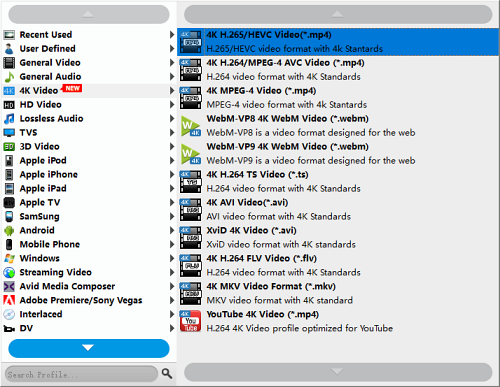Click the Adobe Premiere/Sony Vegas icon
Viewport: 500px width, 387px height.
9,301
